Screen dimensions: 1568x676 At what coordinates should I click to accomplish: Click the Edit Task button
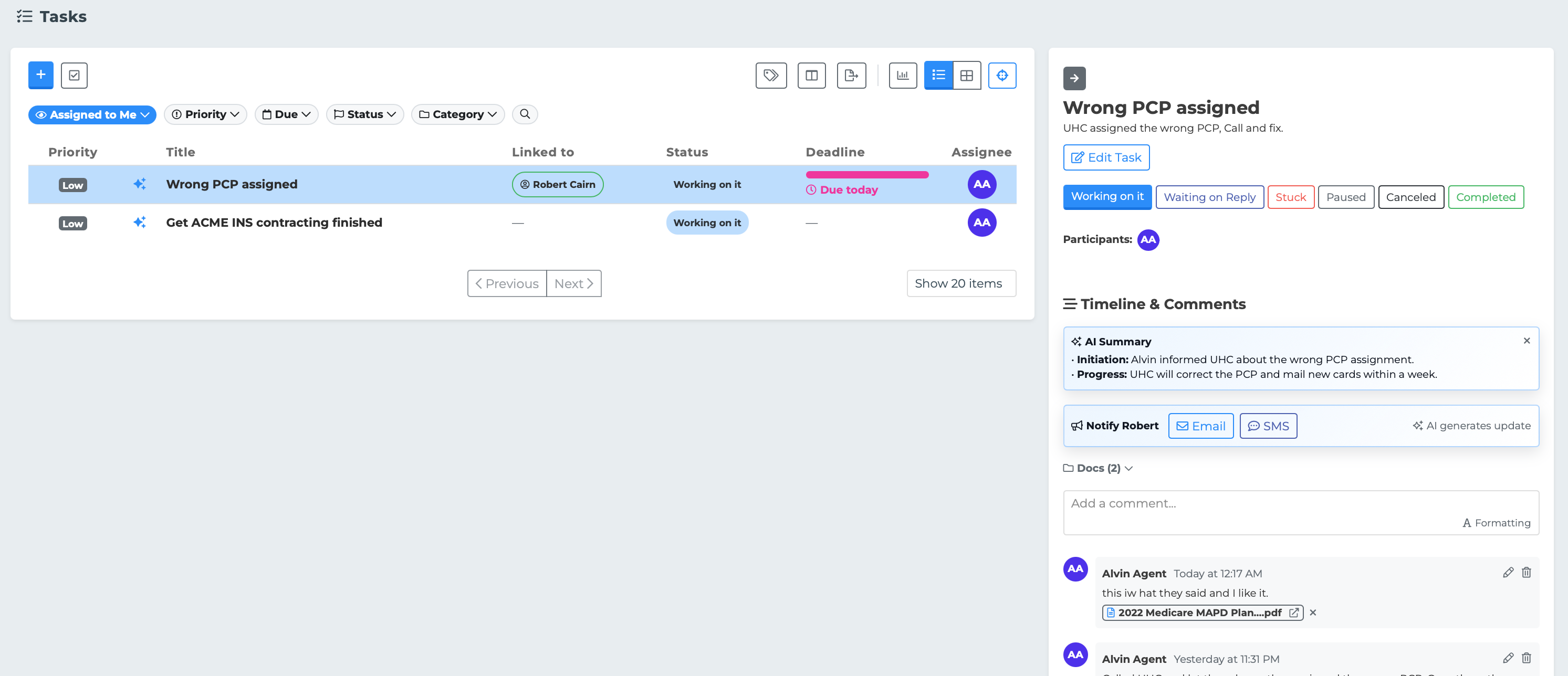1105,157
